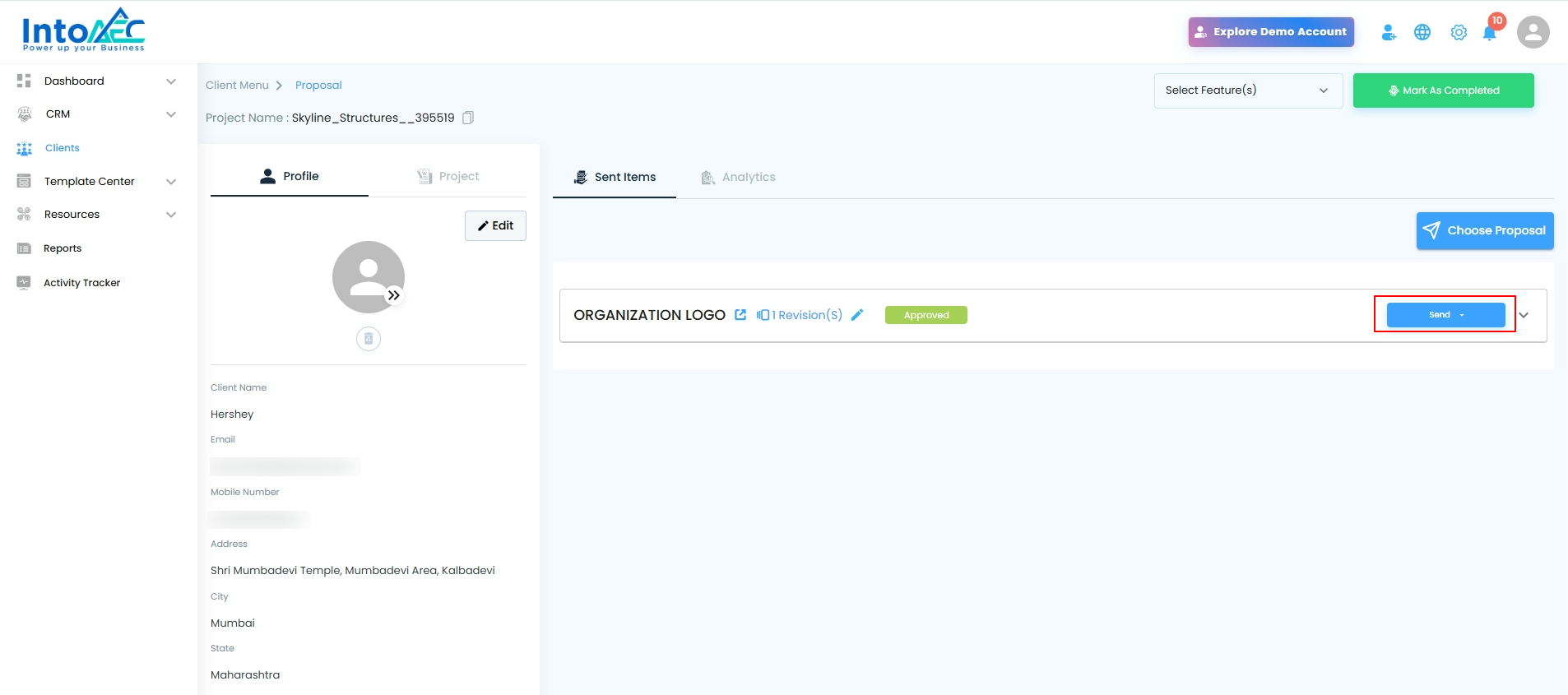Click the profile avatar image
1568x695 pixels.
[x=369, y=277]
